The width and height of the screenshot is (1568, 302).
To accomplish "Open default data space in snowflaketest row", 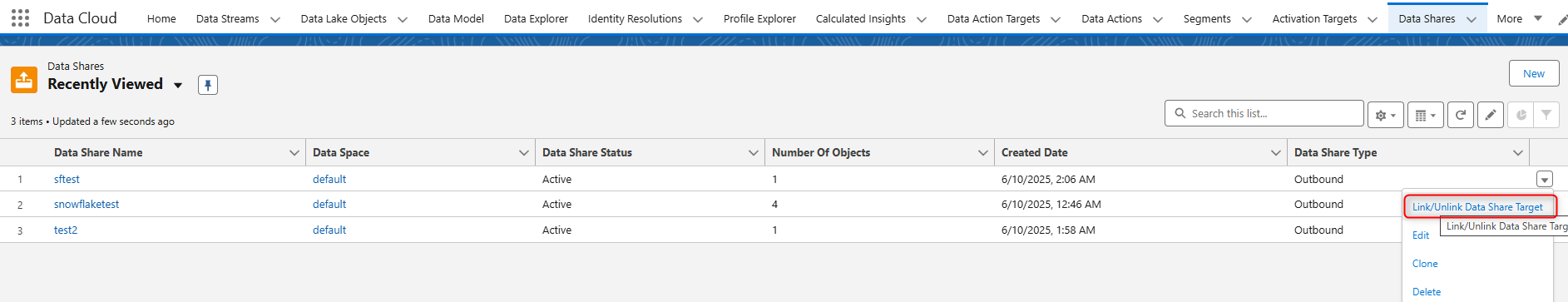I will coord(329,204).
